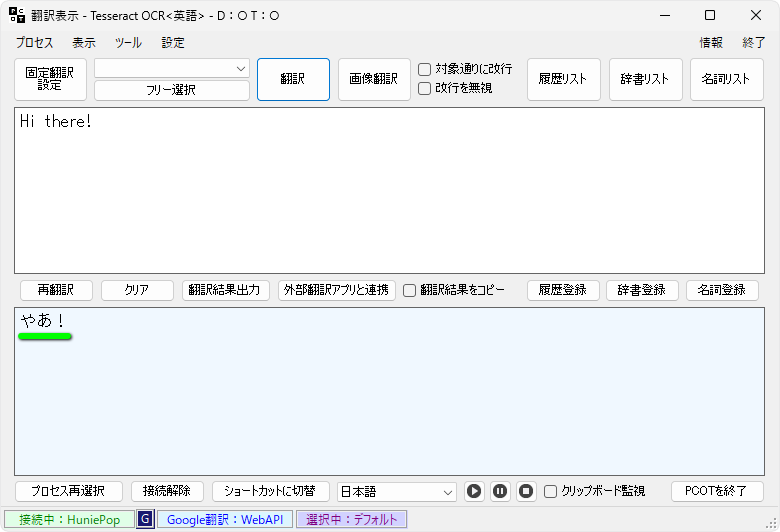
Task: Open the fixed translation preset dropdown
Action: [x=172, y=69]
